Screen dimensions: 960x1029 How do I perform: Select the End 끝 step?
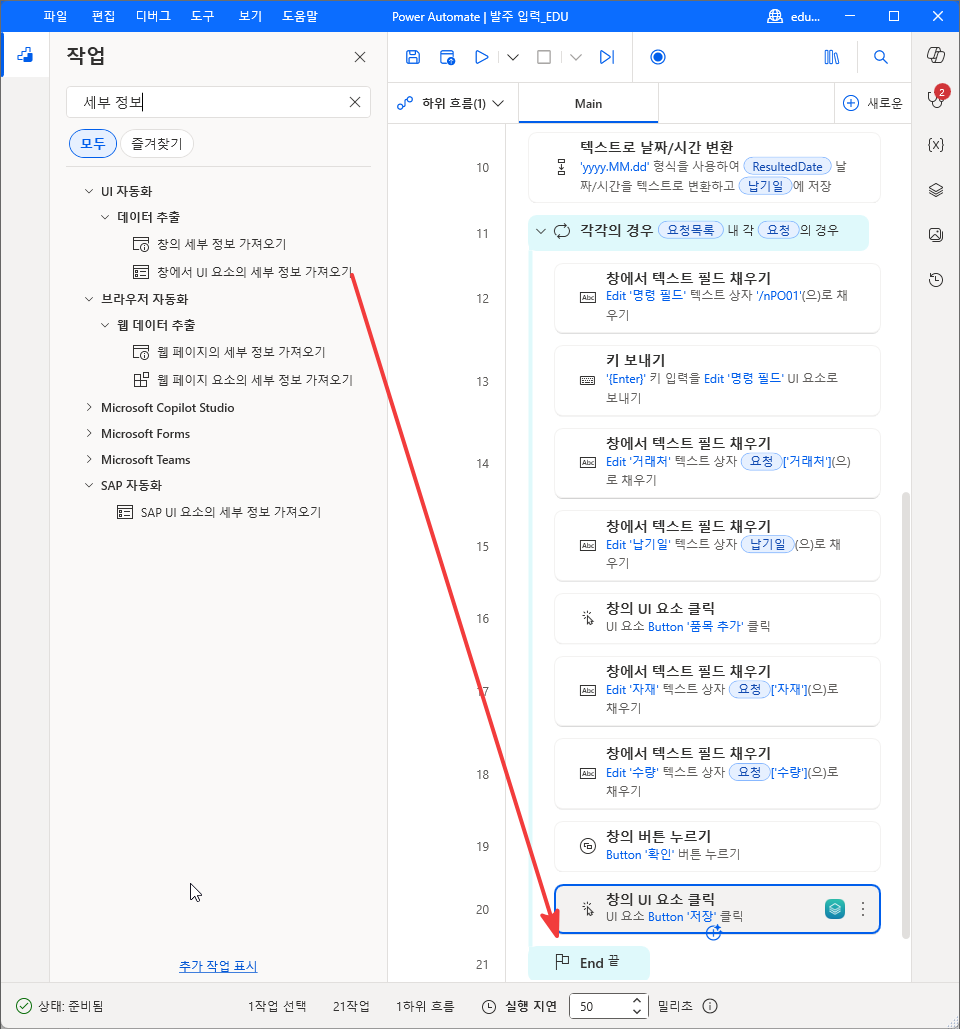(x=589, y=963)
